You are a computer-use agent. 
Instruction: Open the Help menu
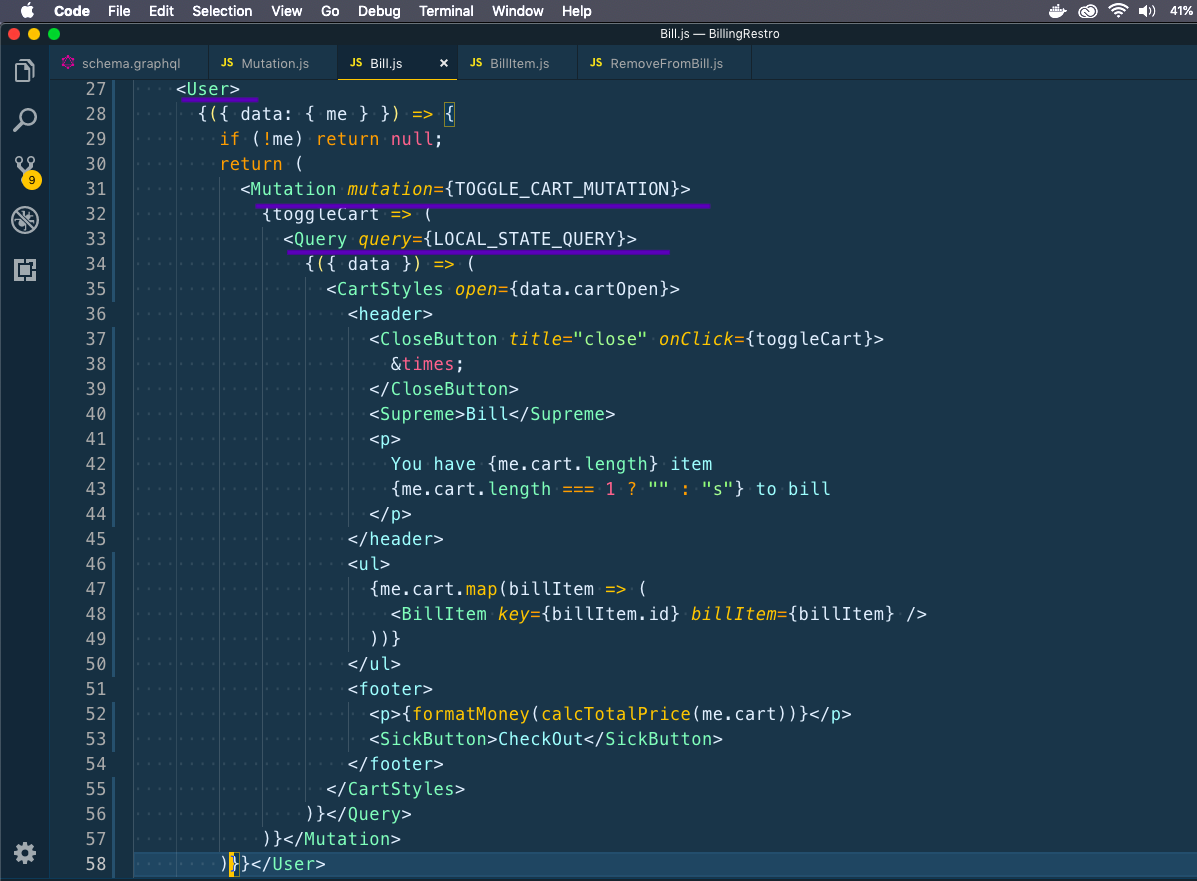[576, 11]
